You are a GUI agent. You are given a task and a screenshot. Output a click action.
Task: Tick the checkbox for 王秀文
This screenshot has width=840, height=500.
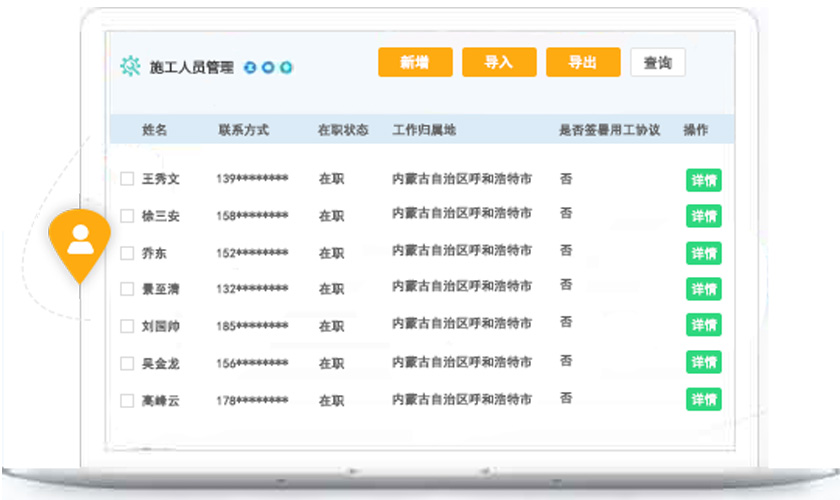tap(127, 178)
